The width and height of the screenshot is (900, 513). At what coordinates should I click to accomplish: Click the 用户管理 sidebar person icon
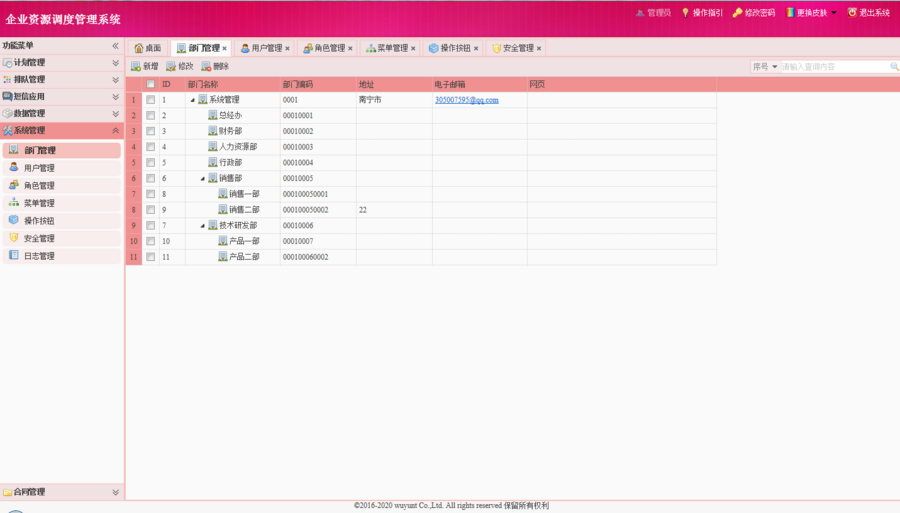pos(14,167)
